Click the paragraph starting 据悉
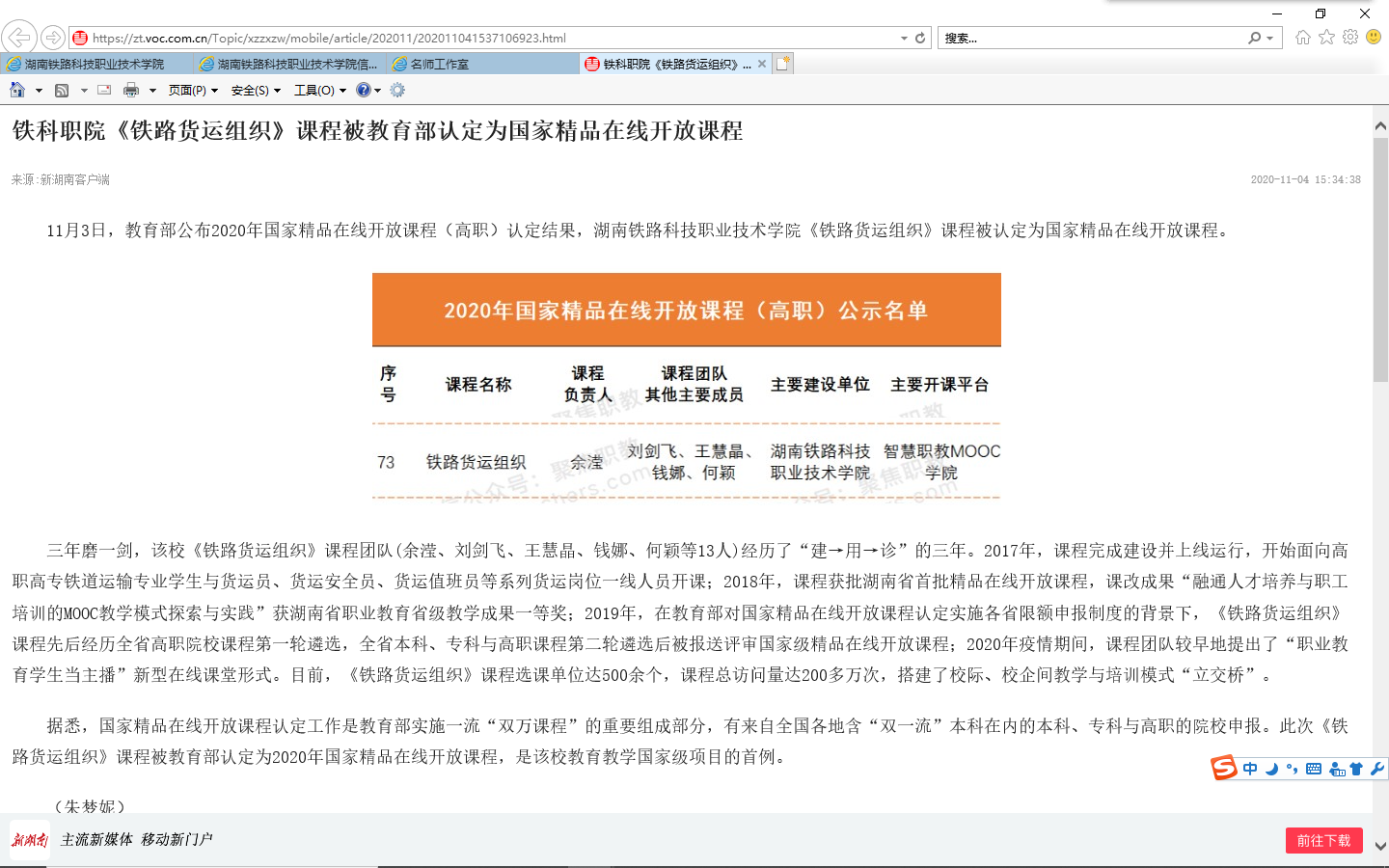This screenshot has width=1389, height=868. (680, 741)
